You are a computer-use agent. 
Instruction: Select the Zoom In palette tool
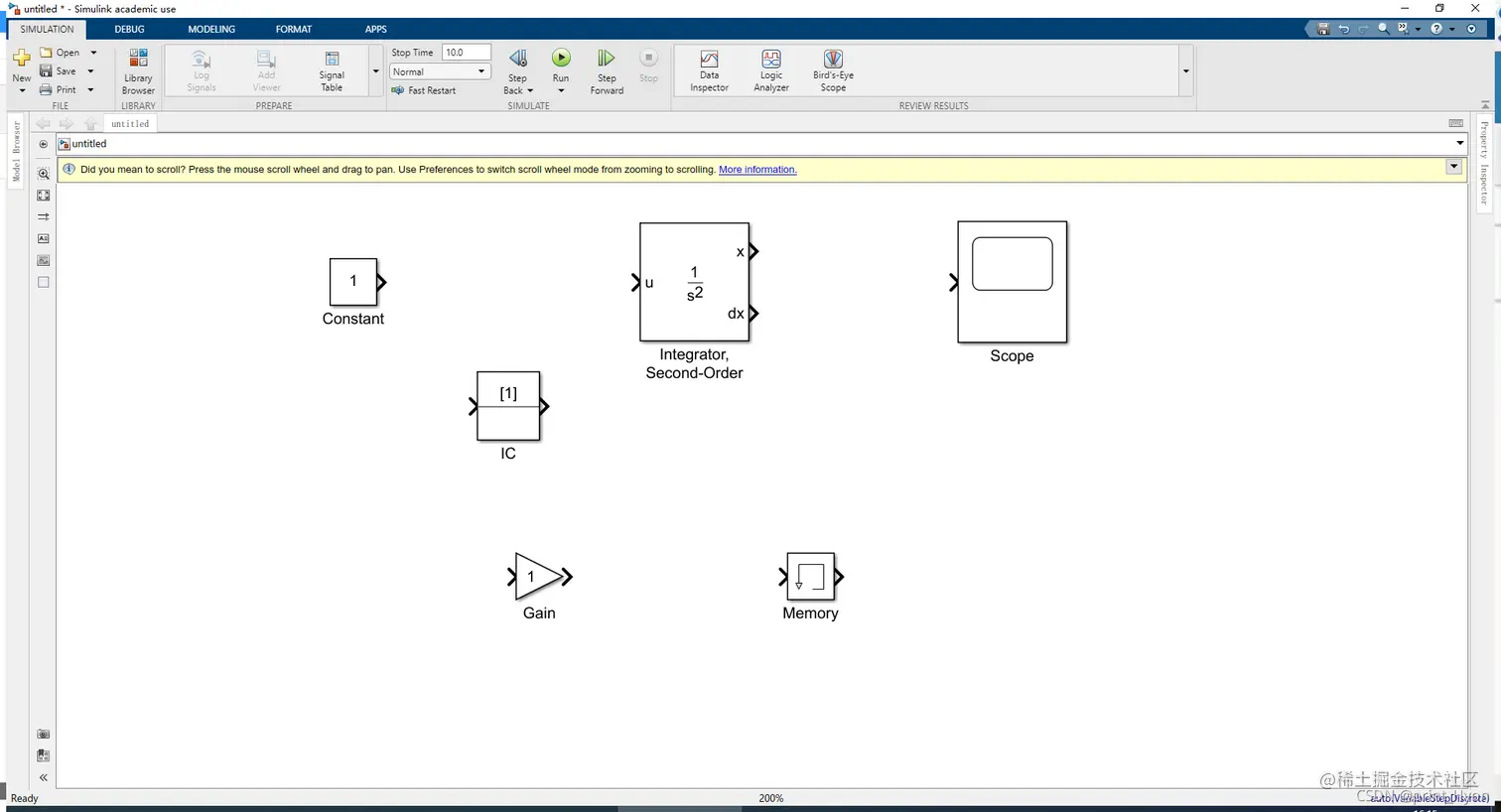pos(43,174)
